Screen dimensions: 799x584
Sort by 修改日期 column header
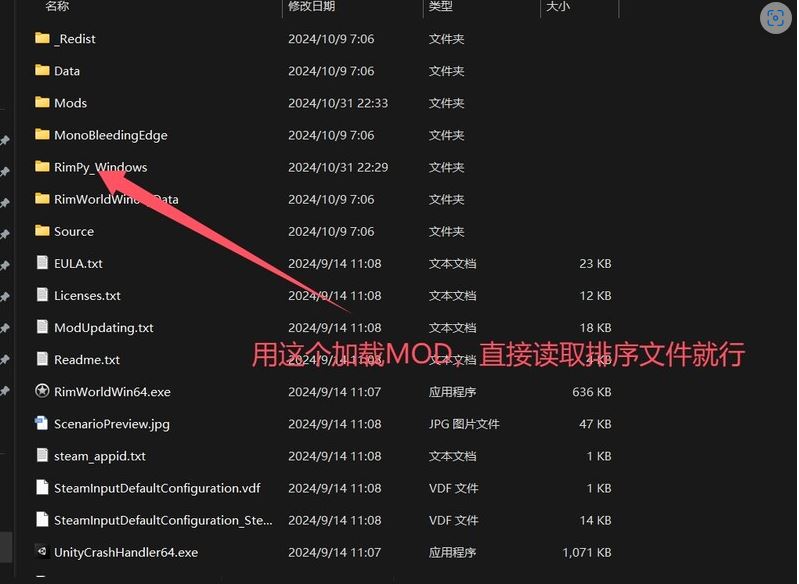pos(311,7)
